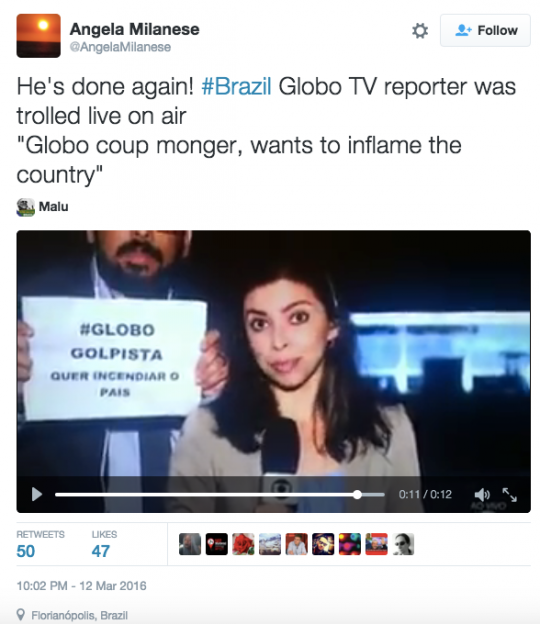
Task: Open the #Brazil hashtag
Action: click(236, 86)
